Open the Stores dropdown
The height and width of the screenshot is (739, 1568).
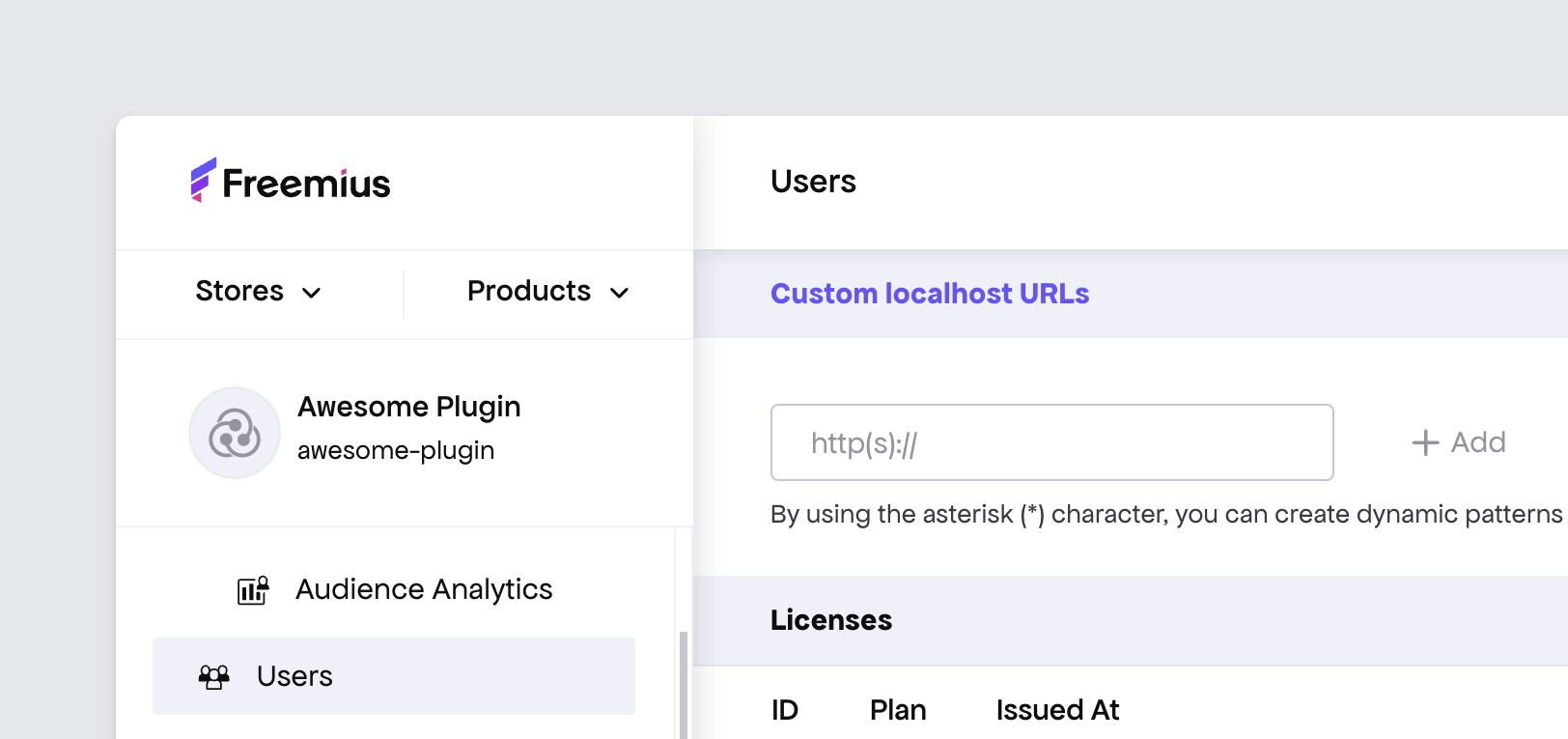pyautogui.click(x=258, y=292)
